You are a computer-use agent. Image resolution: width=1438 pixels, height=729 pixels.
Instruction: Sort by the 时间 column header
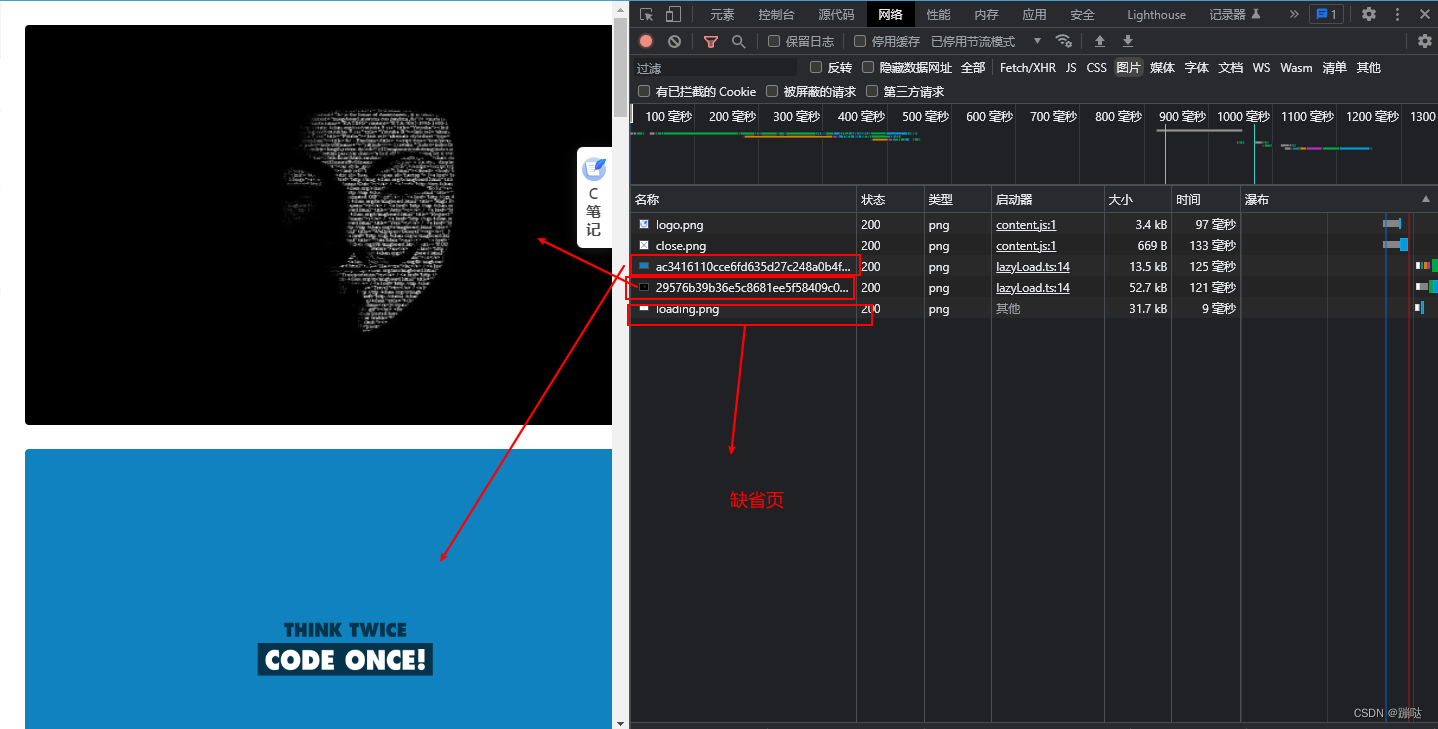pyautogui.click(x=1205, y=199)
